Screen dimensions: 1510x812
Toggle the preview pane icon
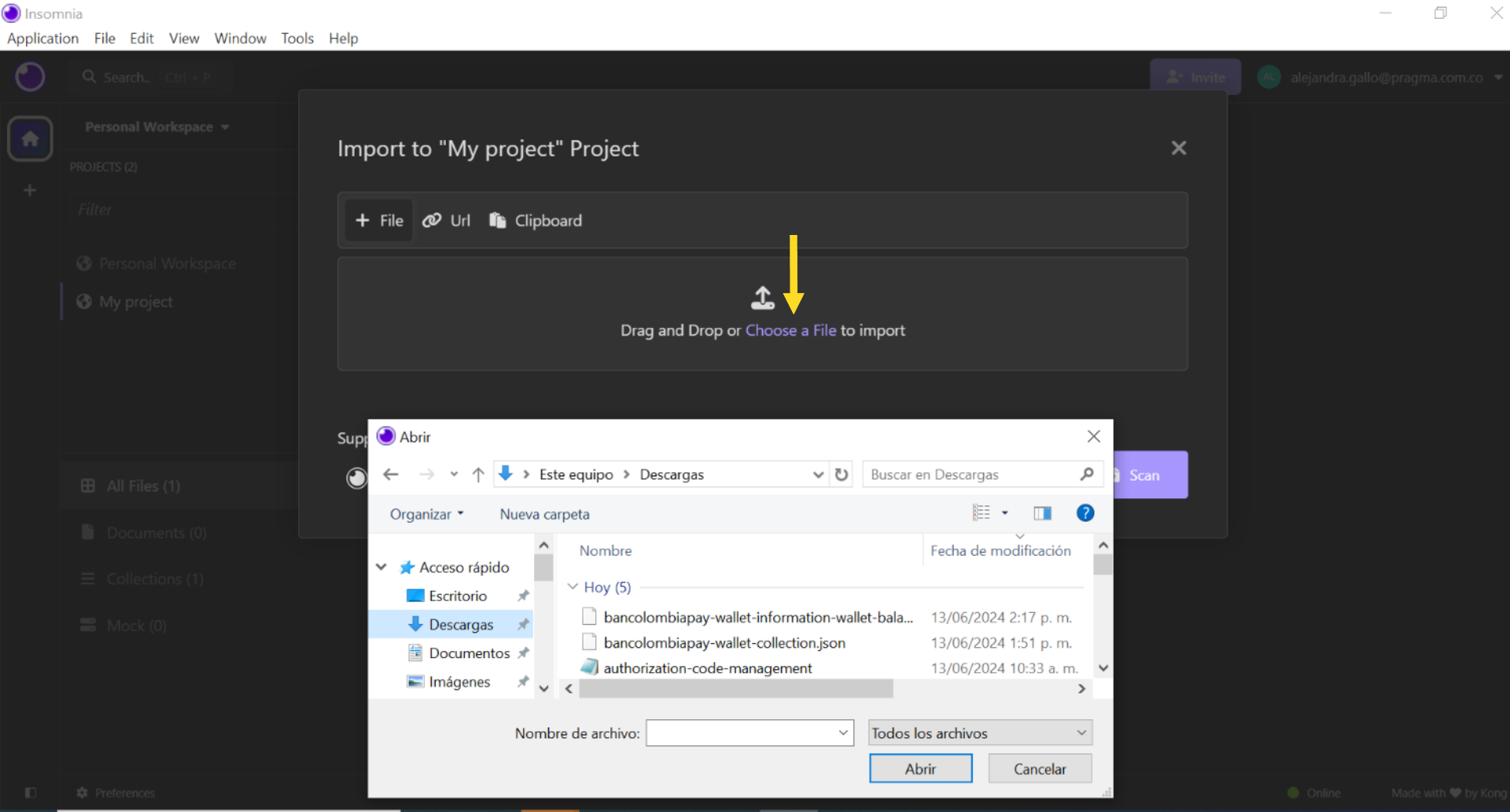pos(1043,513)
